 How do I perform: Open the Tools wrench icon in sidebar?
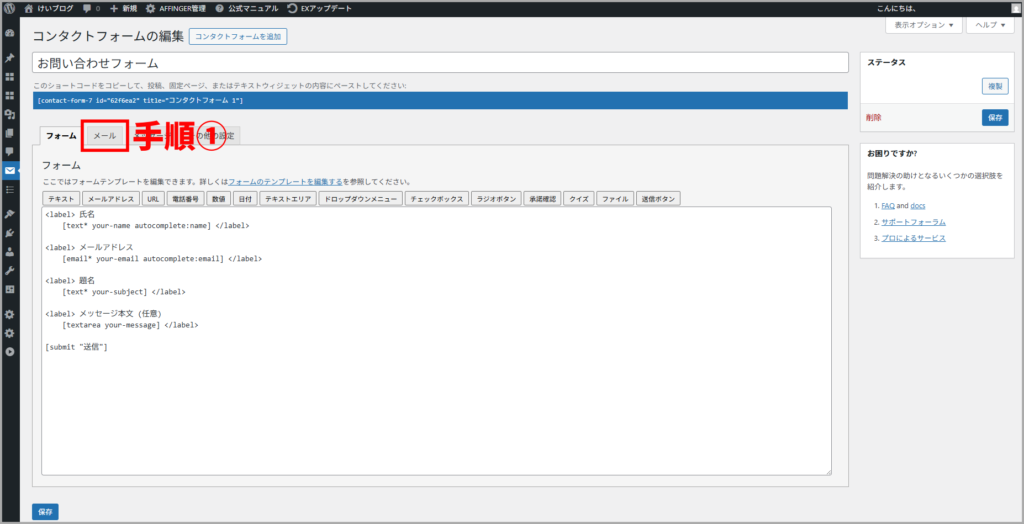click(10, 271)
